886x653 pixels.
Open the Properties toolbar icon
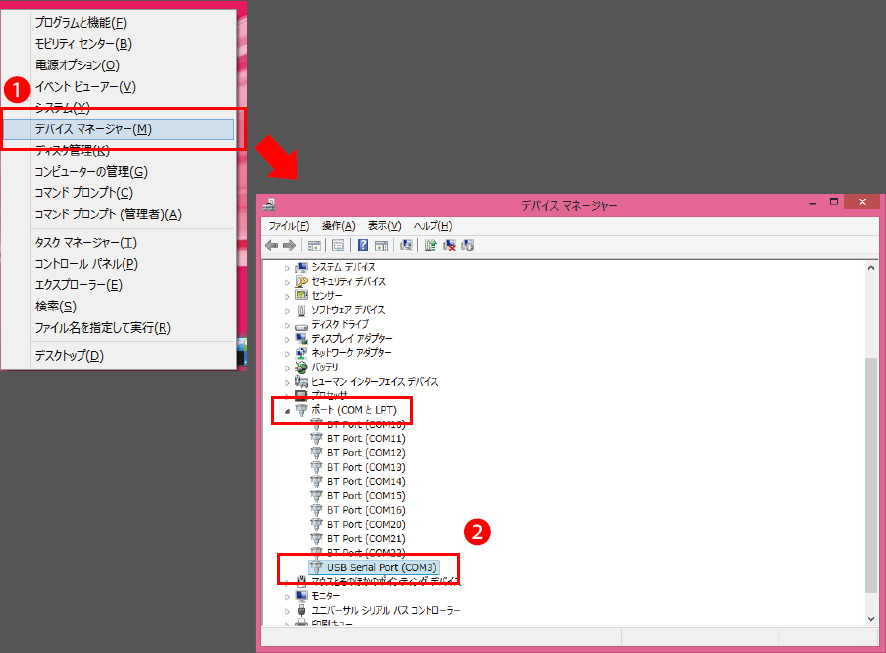pos(338,245)
